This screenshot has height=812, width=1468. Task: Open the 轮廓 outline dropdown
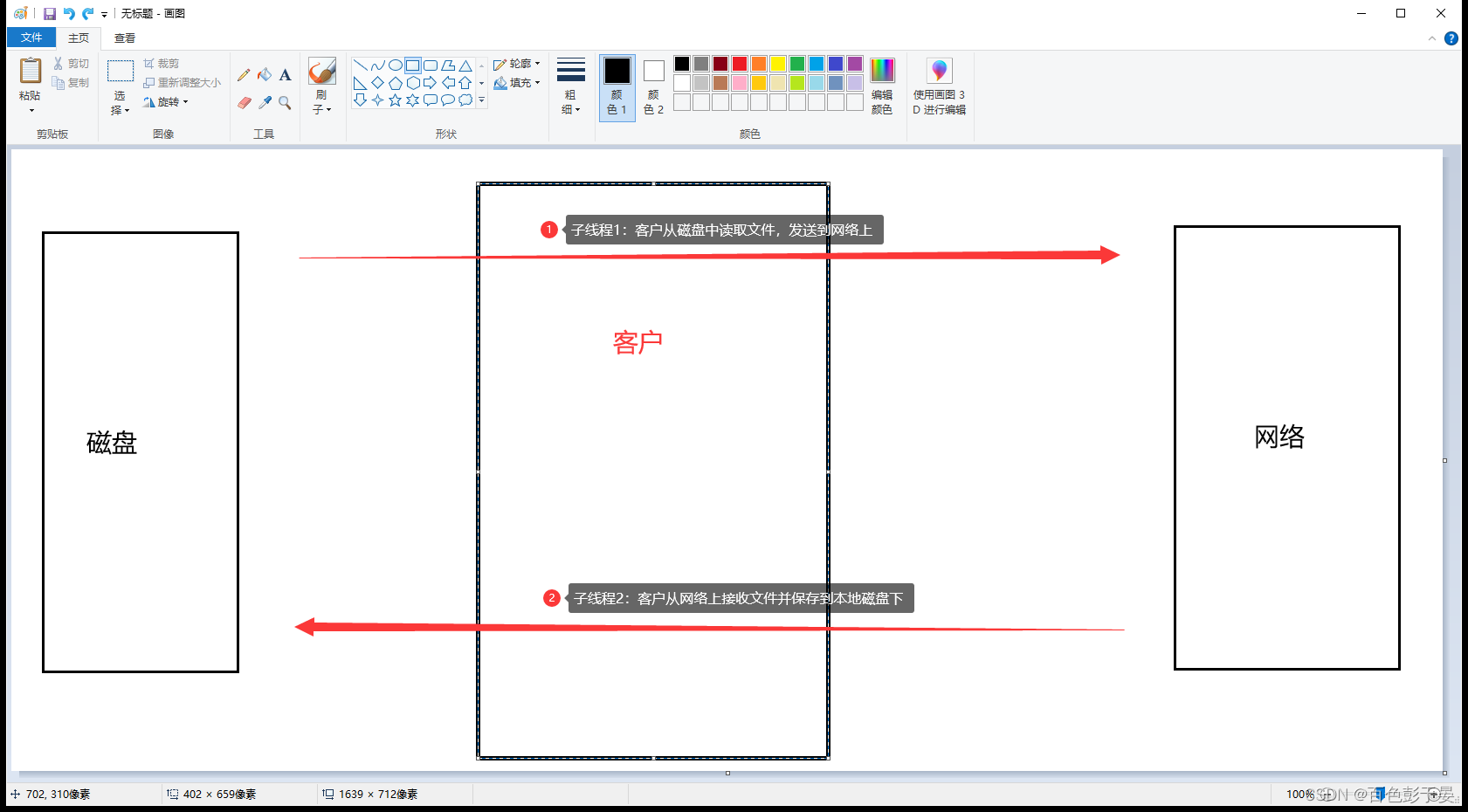tap(517, 64)
